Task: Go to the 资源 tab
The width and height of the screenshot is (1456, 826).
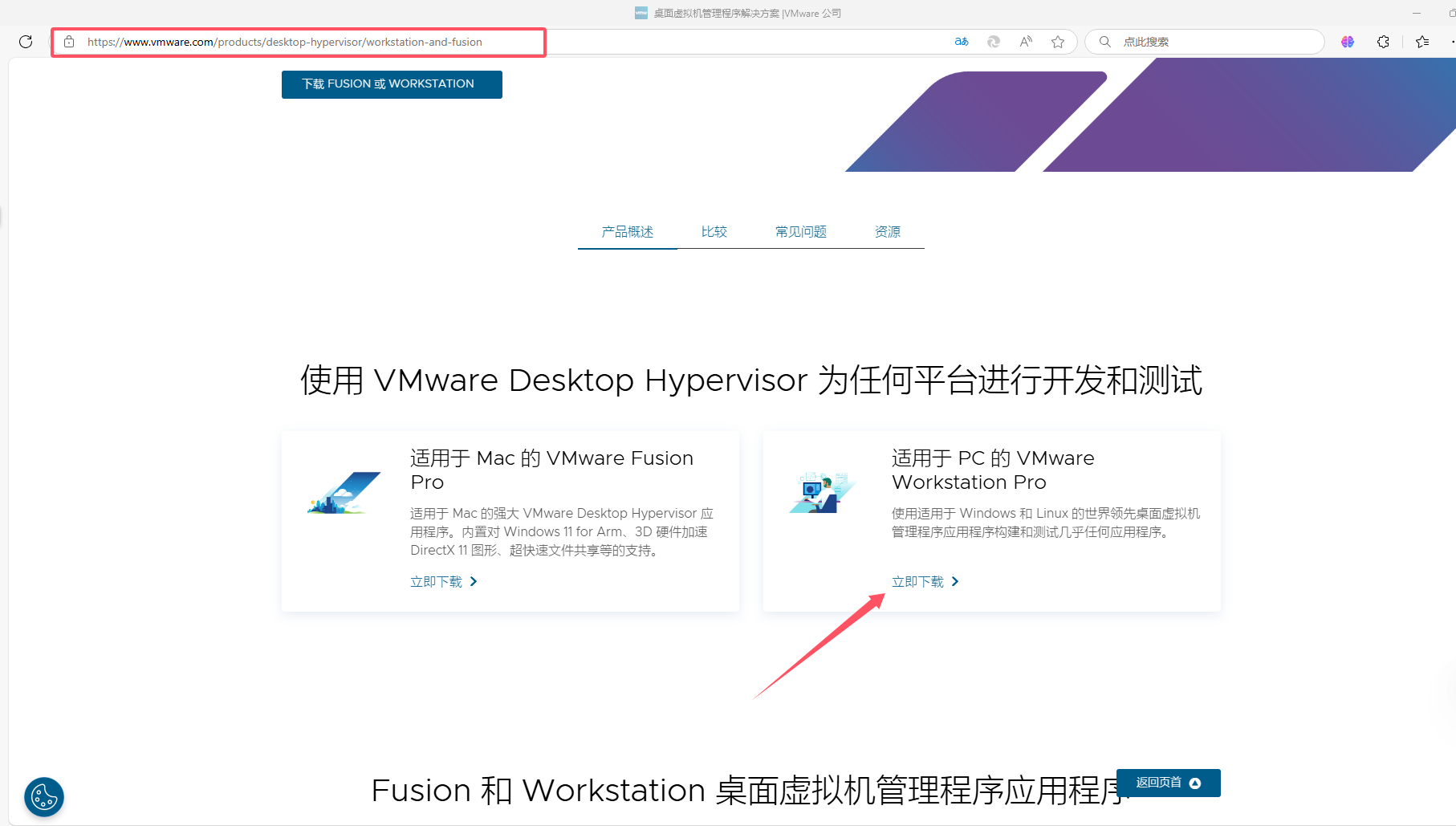Action: pos(888,232)
